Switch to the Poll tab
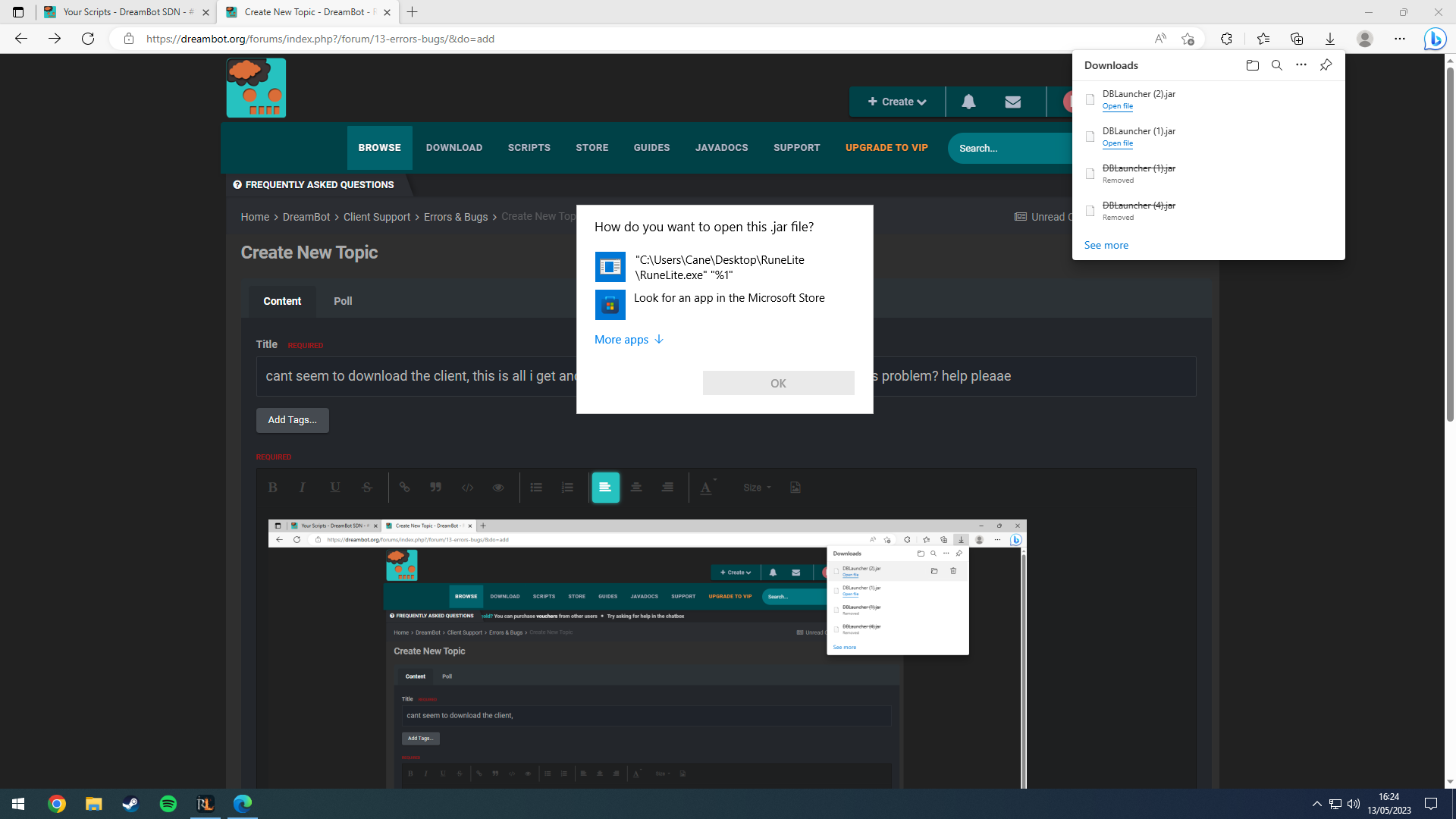The height and width of the screenshot is (819, 1456). point(343,301)
